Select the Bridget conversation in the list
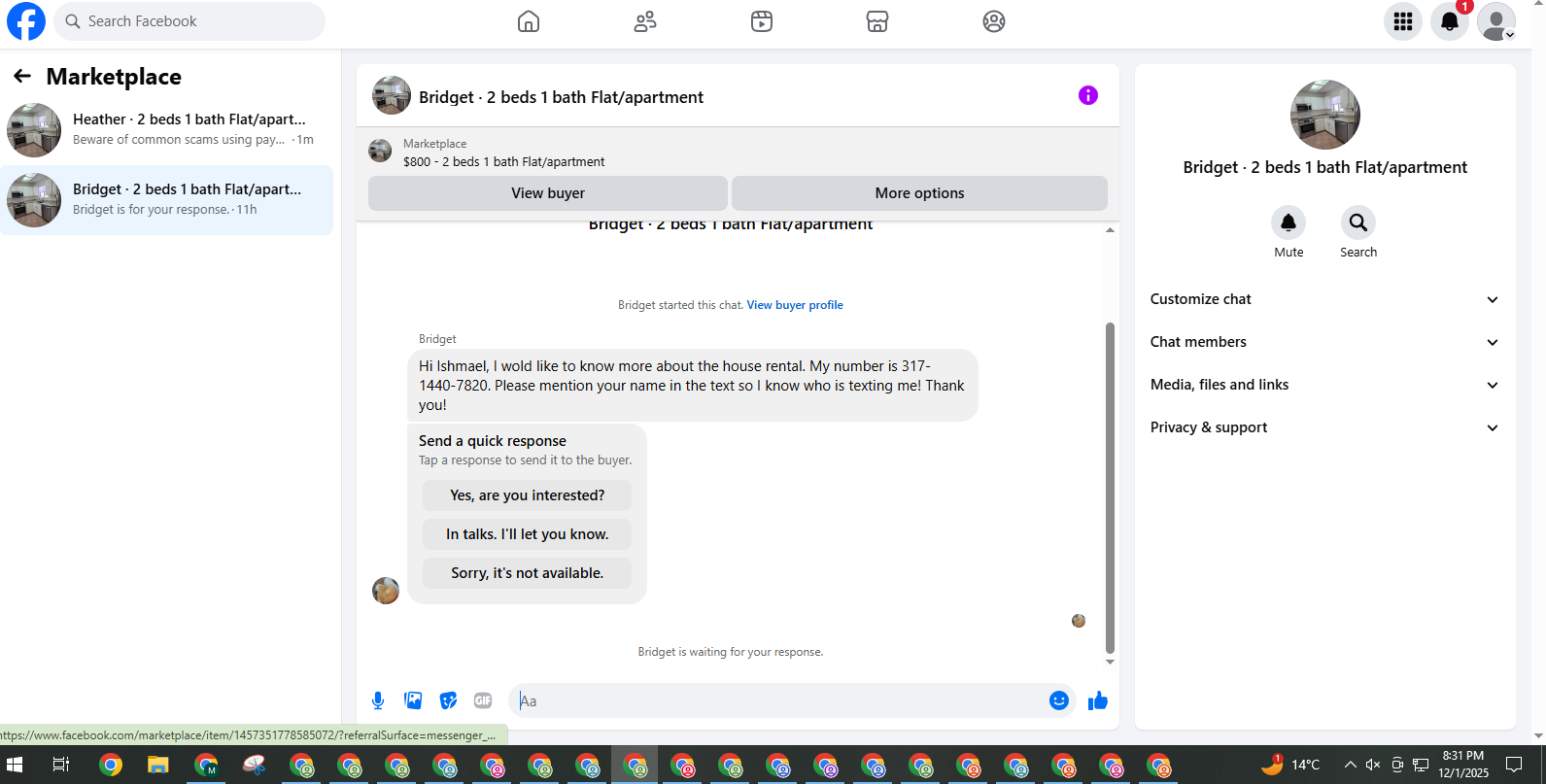 [x=166, y=200]
